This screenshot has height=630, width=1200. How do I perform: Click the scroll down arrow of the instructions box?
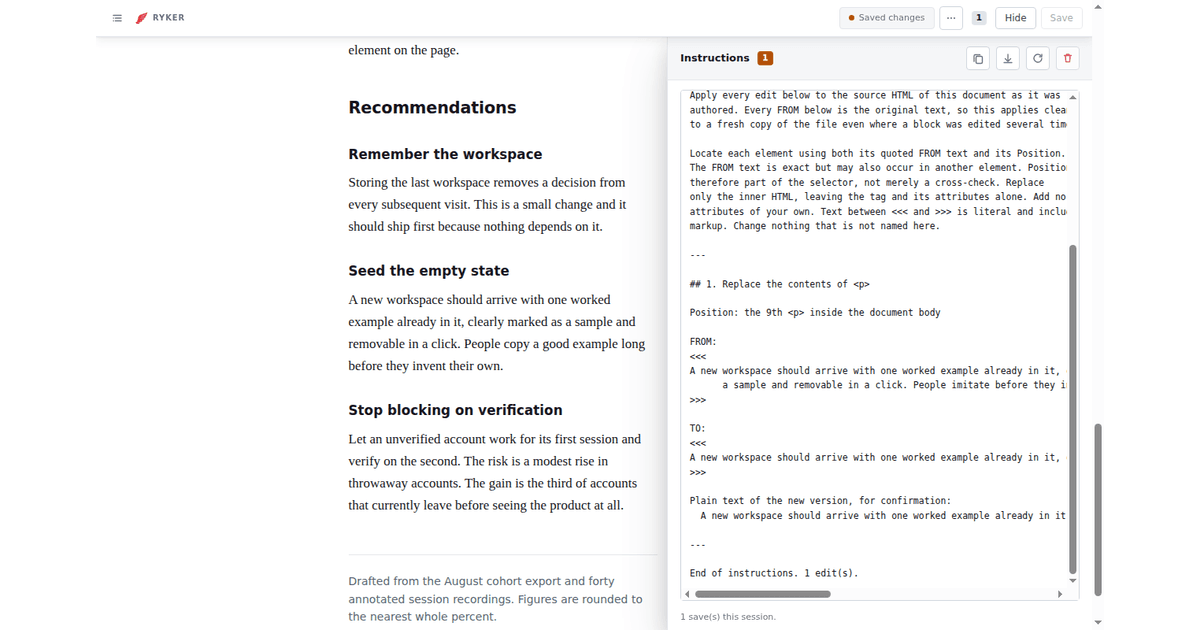click(x=1073, y=580)
